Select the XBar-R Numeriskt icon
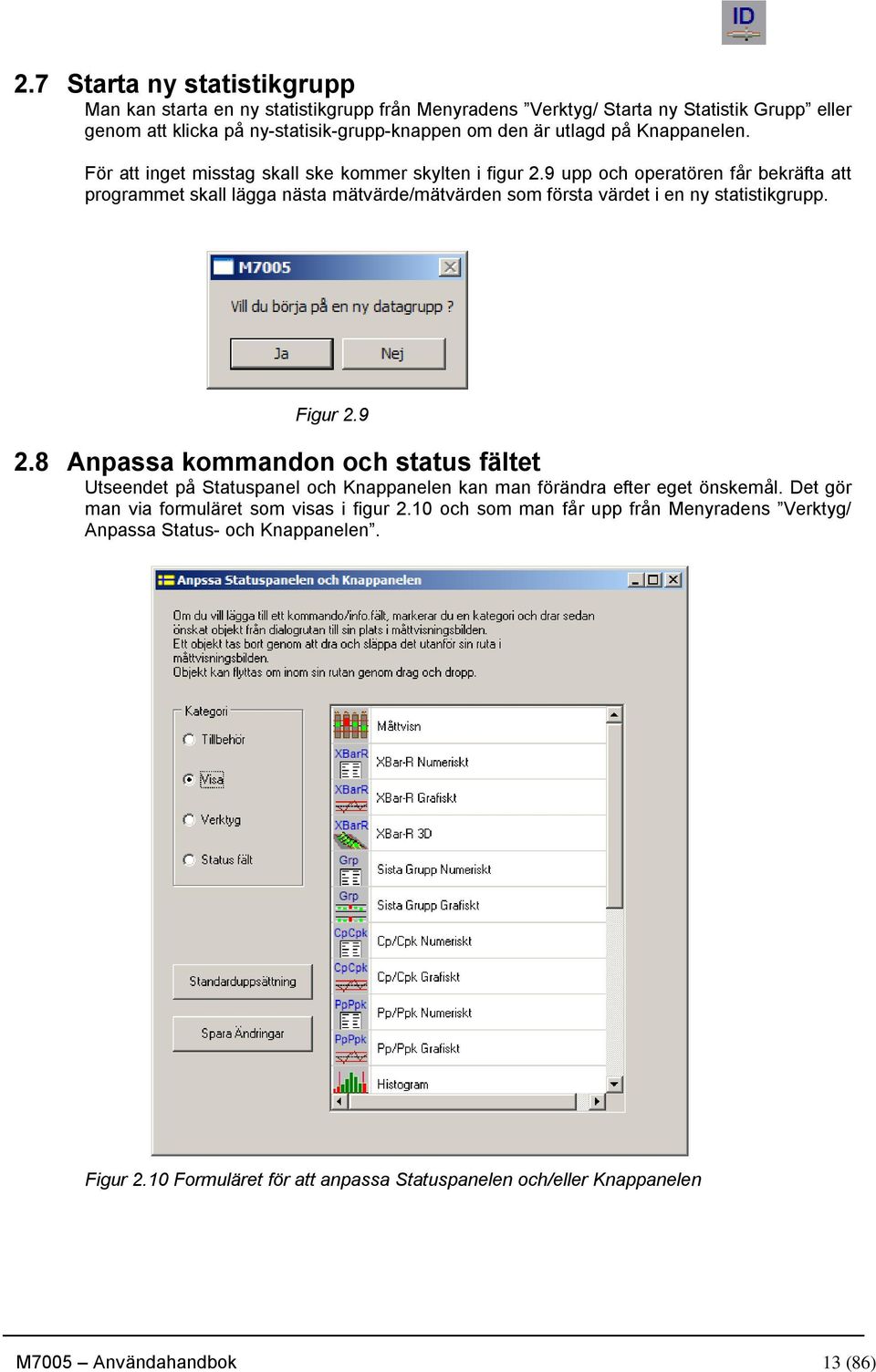This screenshot has width=876, height=1372. [x=350, y=763]
